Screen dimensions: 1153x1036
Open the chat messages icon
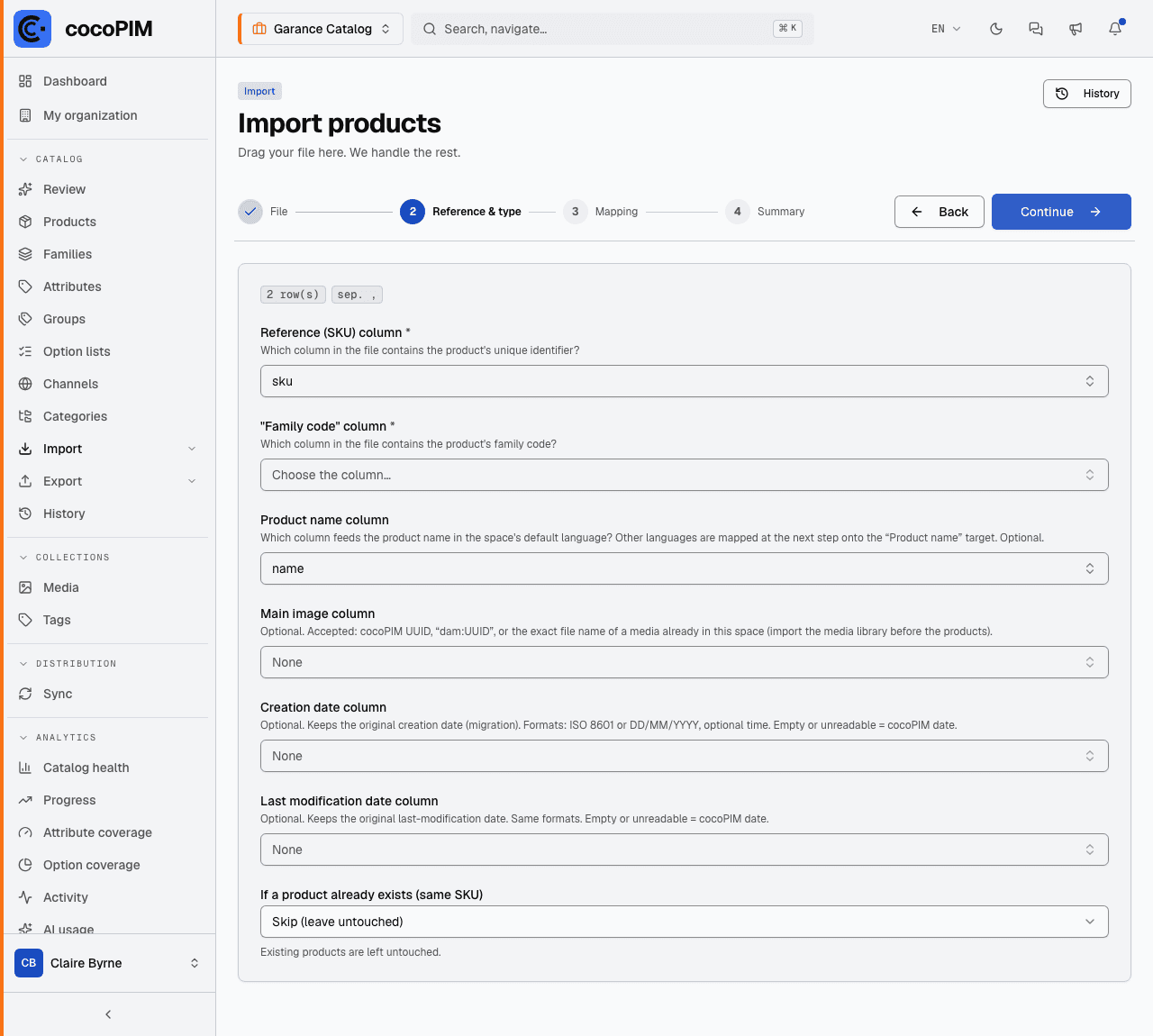coord(1036,29)
